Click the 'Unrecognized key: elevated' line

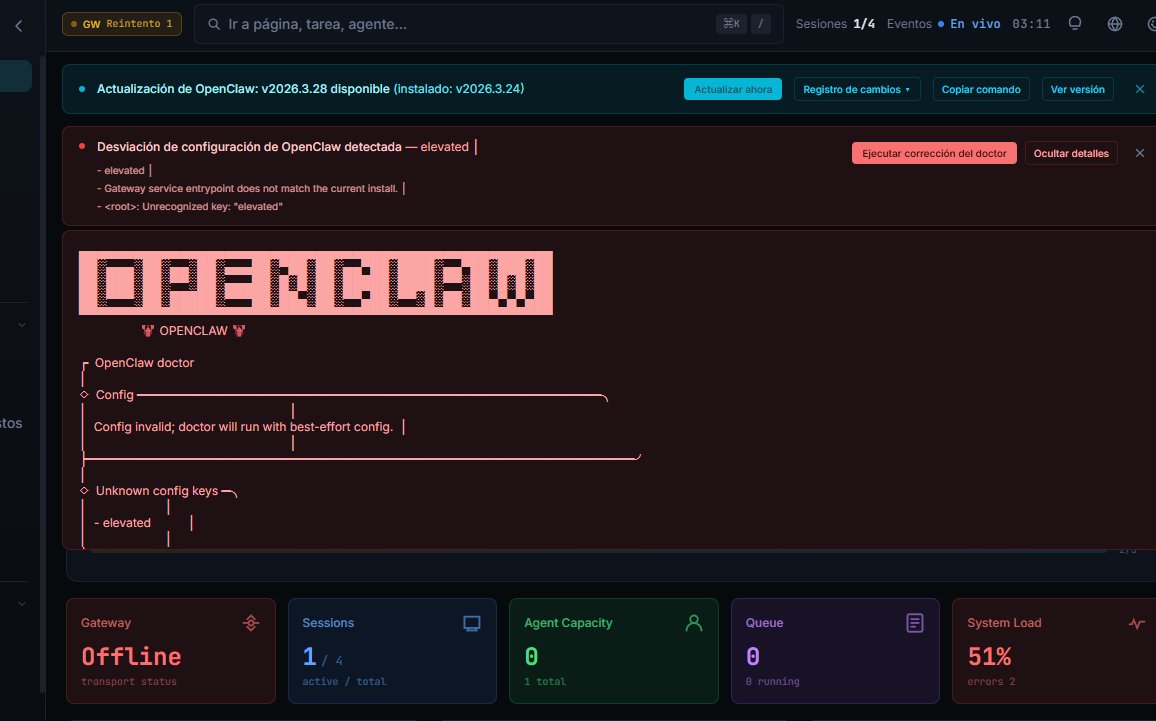(190, 206)
